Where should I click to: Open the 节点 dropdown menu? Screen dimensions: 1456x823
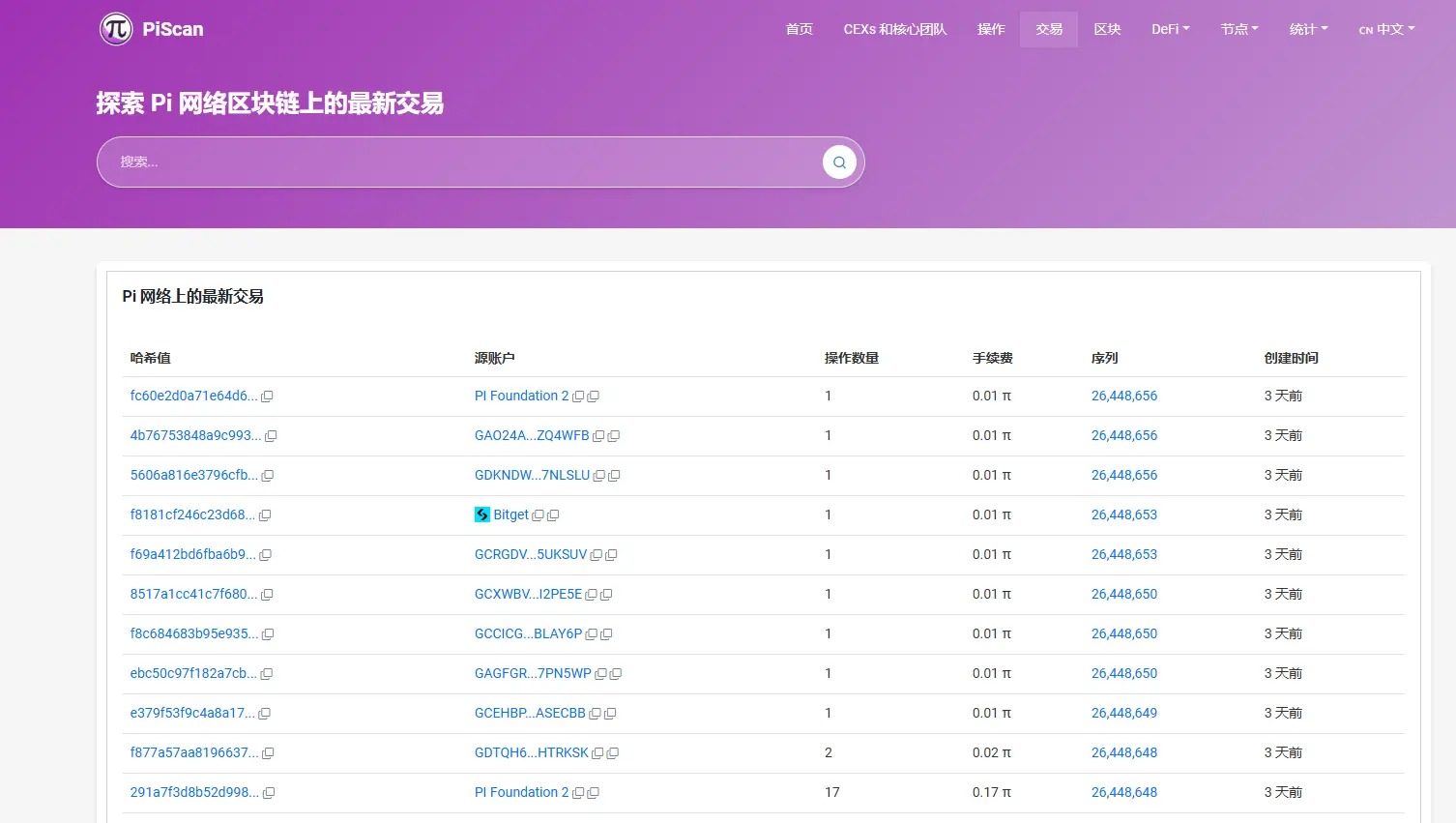point(1239,29)
